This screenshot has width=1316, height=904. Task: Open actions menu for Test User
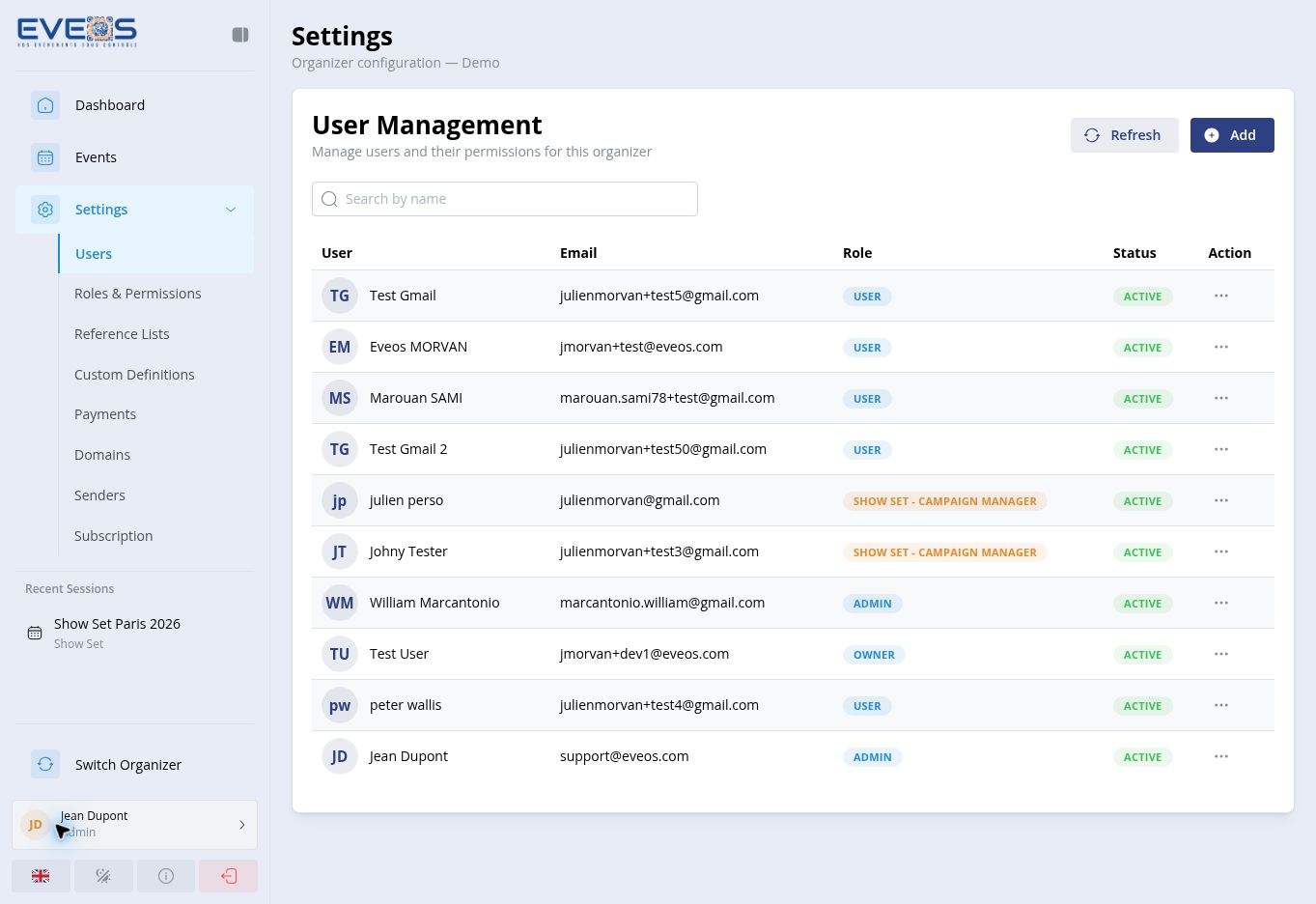pos(1221,654)
